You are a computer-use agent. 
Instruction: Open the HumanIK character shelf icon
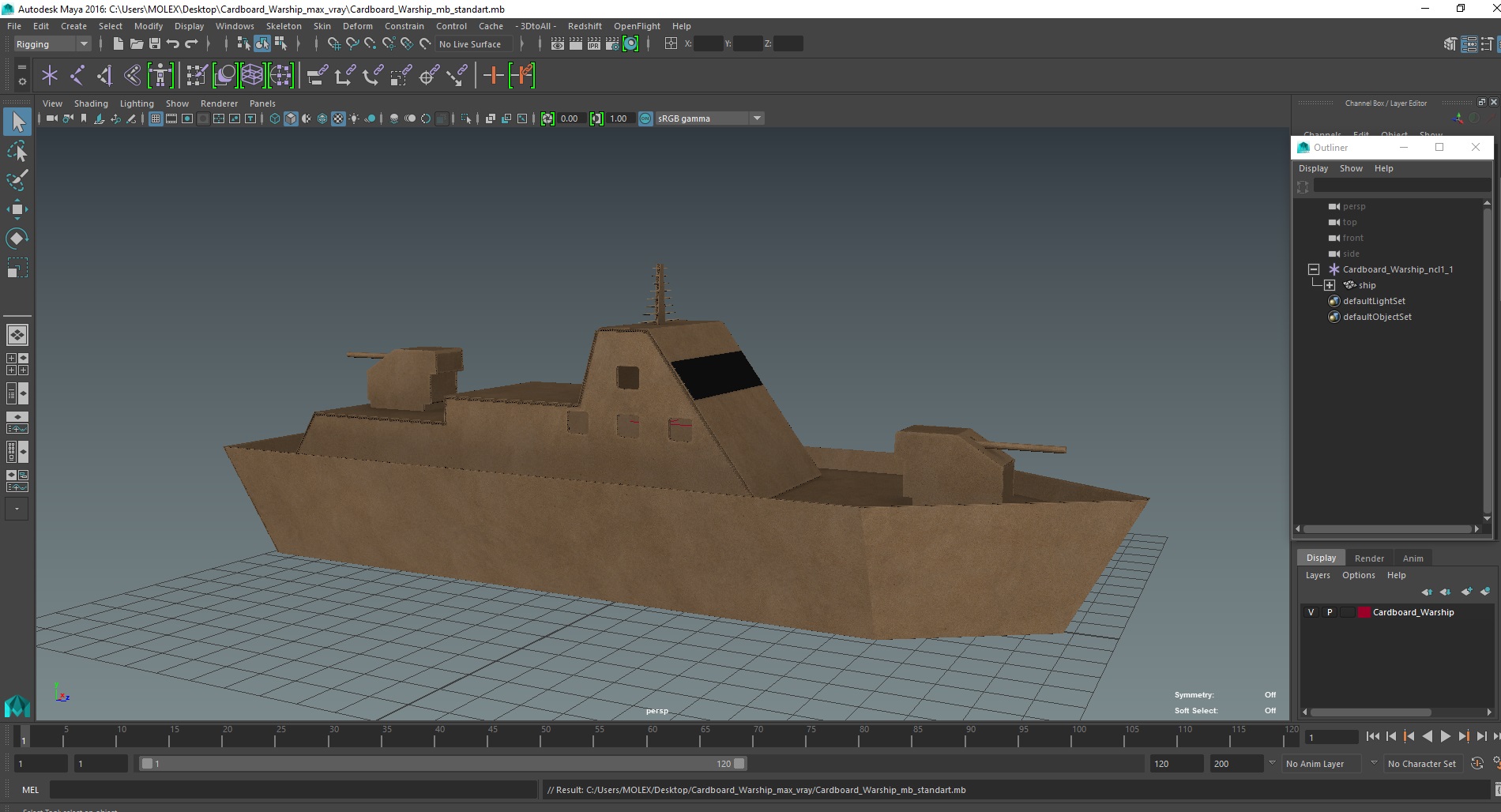coord(160,76)
